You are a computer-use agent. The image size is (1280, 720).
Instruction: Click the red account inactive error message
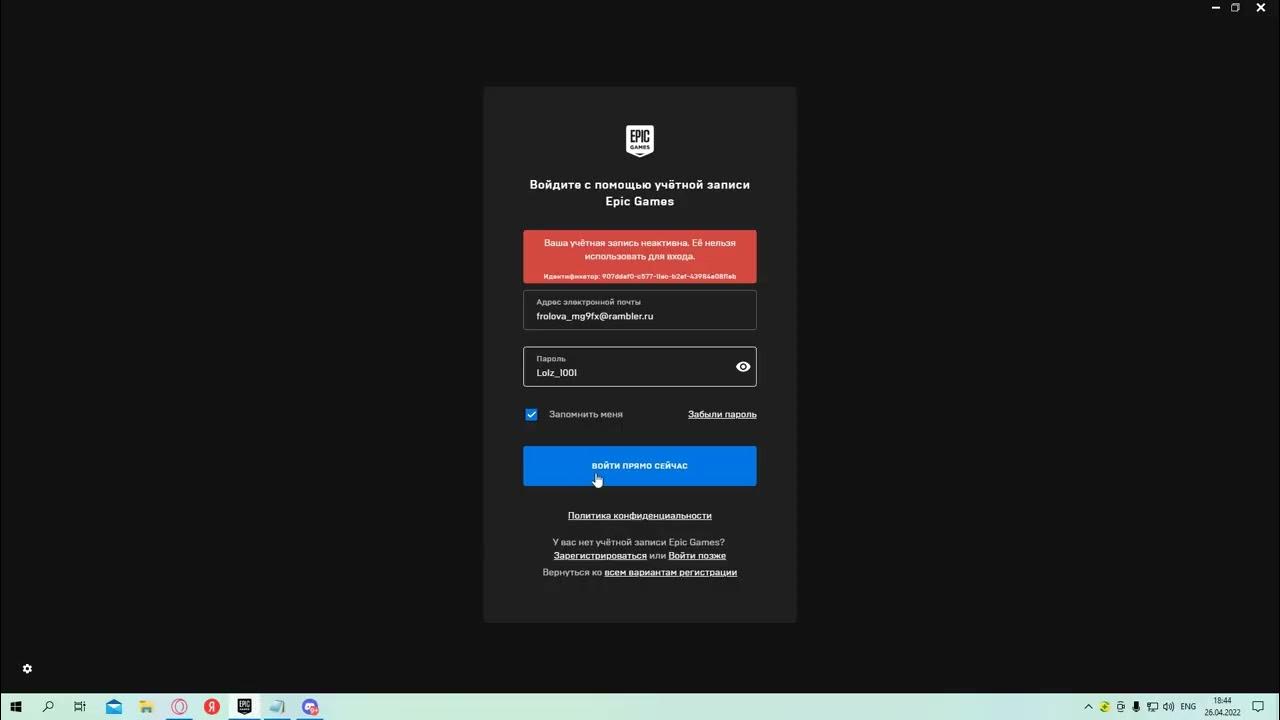640,256
